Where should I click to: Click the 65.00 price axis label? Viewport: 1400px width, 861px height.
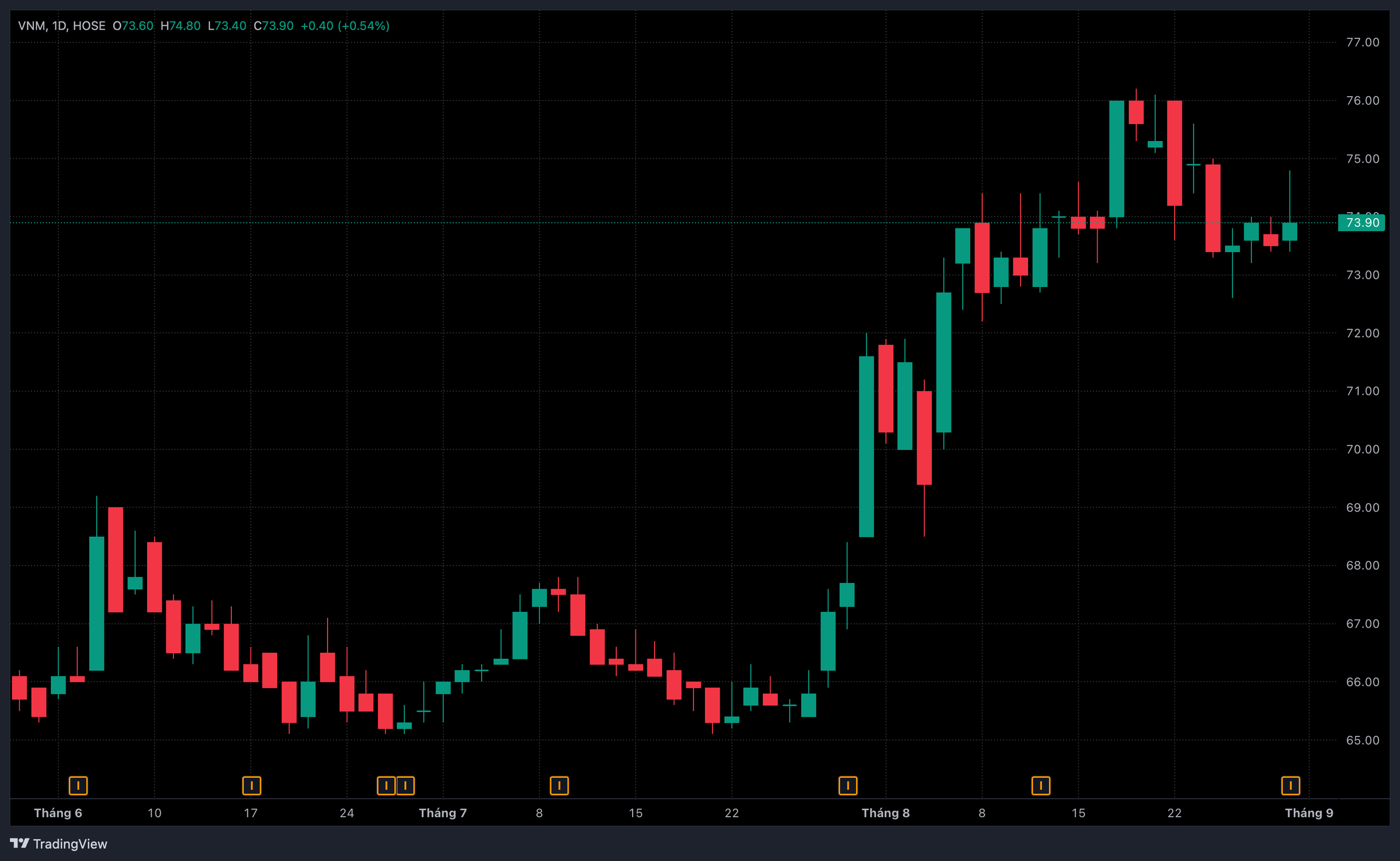coord(1362,740)
